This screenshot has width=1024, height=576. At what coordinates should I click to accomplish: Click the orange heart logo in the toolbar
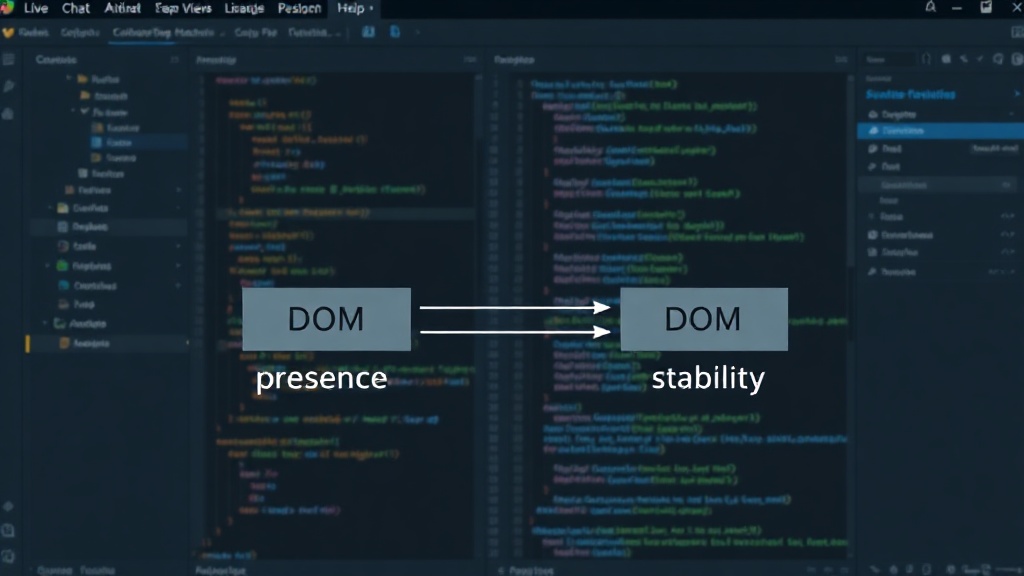[8, 33]
